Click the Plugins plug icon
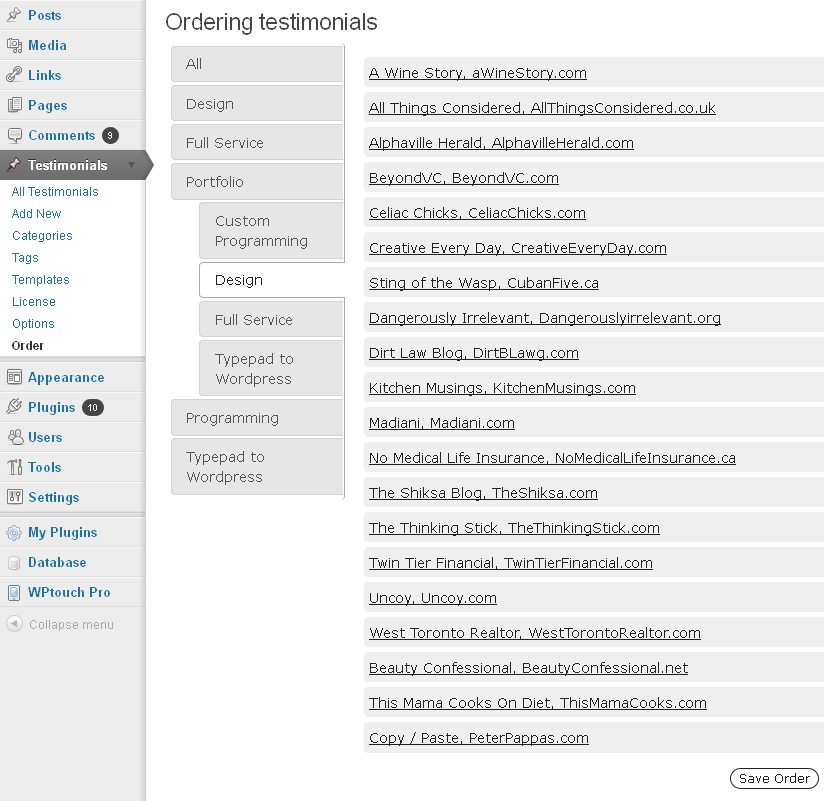 coord(14,407)
